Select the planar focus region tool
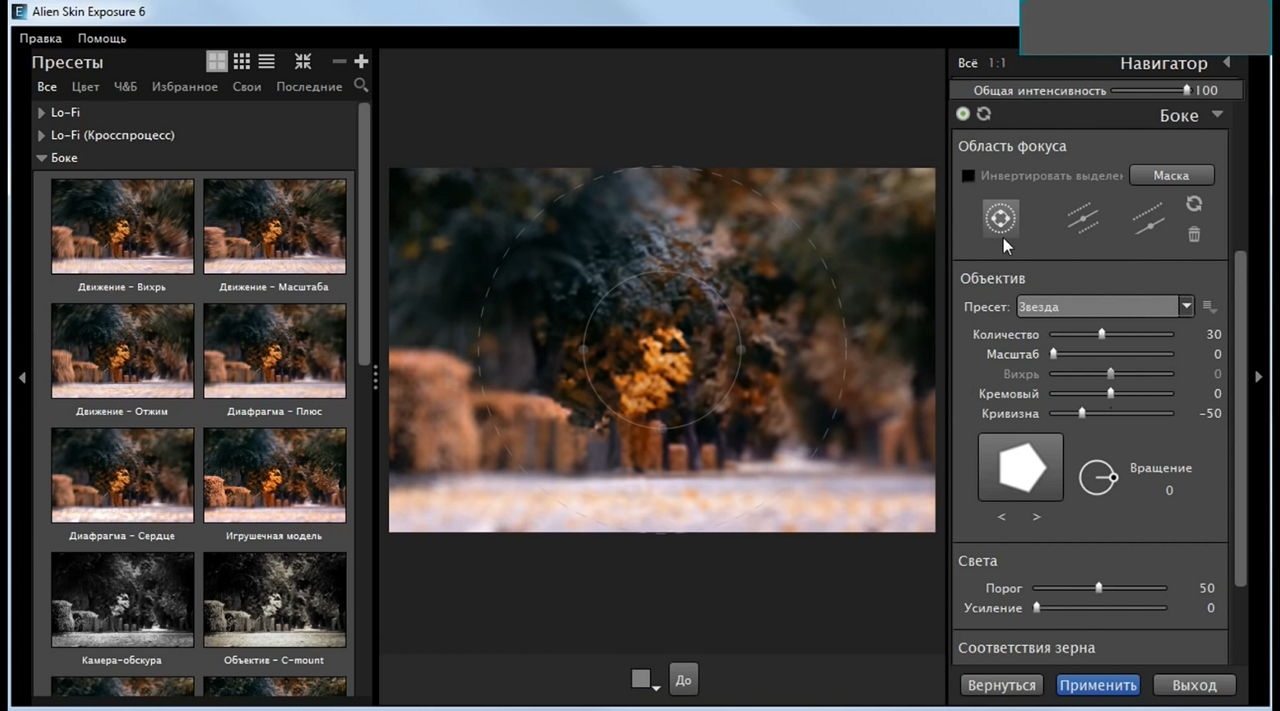Viewport: 1280px width, 711px height. (x=1083, y=218)
